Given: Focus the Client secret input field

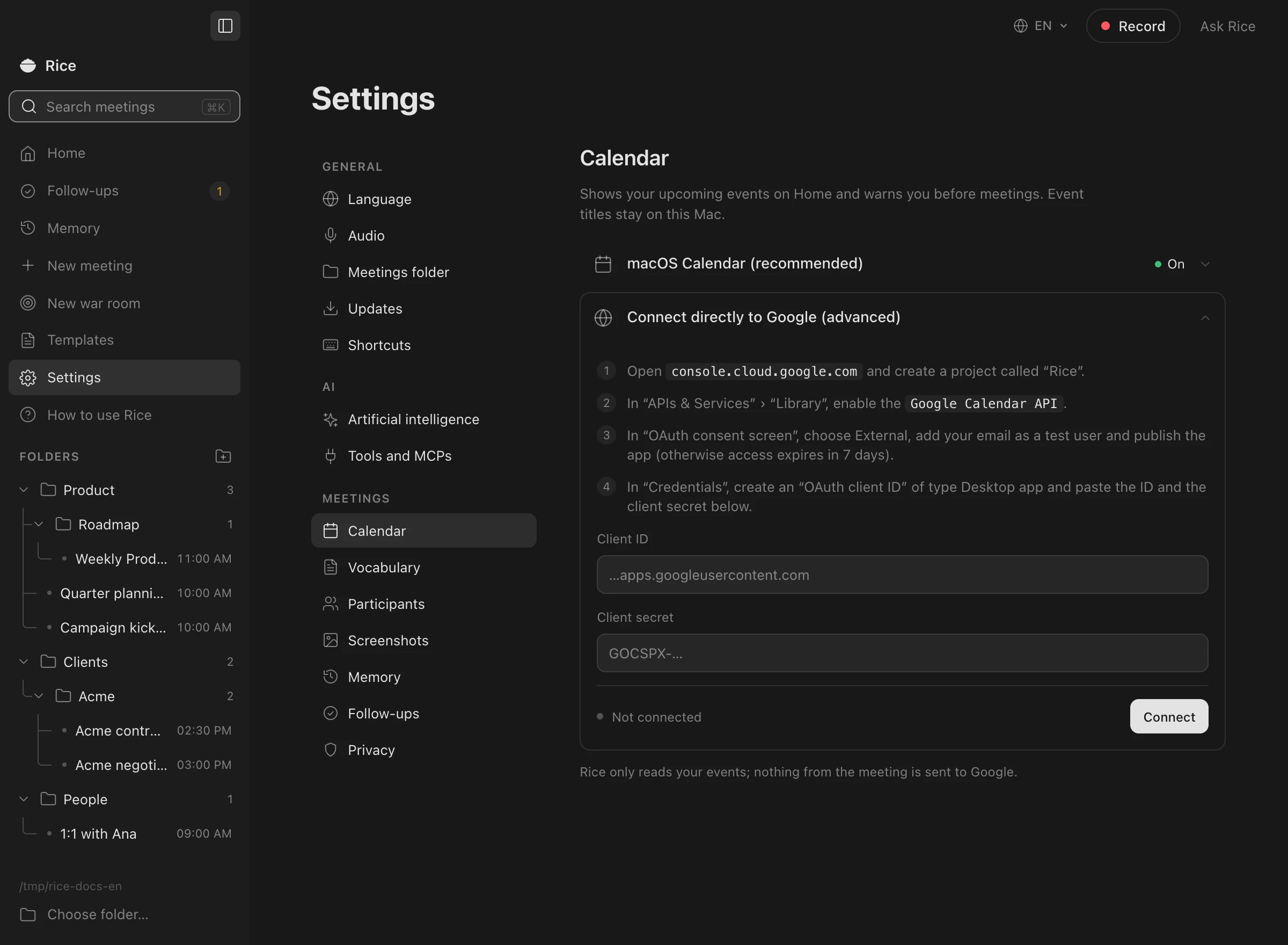Looking at the screenshot, I should (x=902, y=653).
